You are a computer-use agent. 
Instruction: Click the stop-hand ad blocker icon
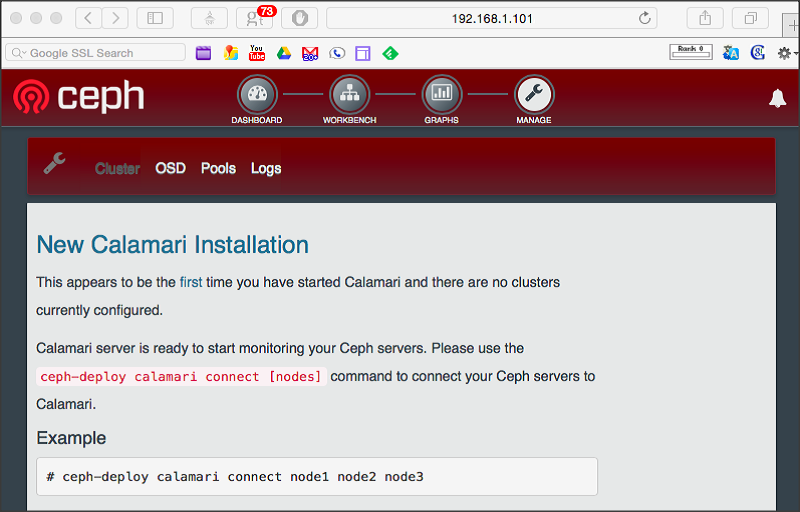[299, 18]
